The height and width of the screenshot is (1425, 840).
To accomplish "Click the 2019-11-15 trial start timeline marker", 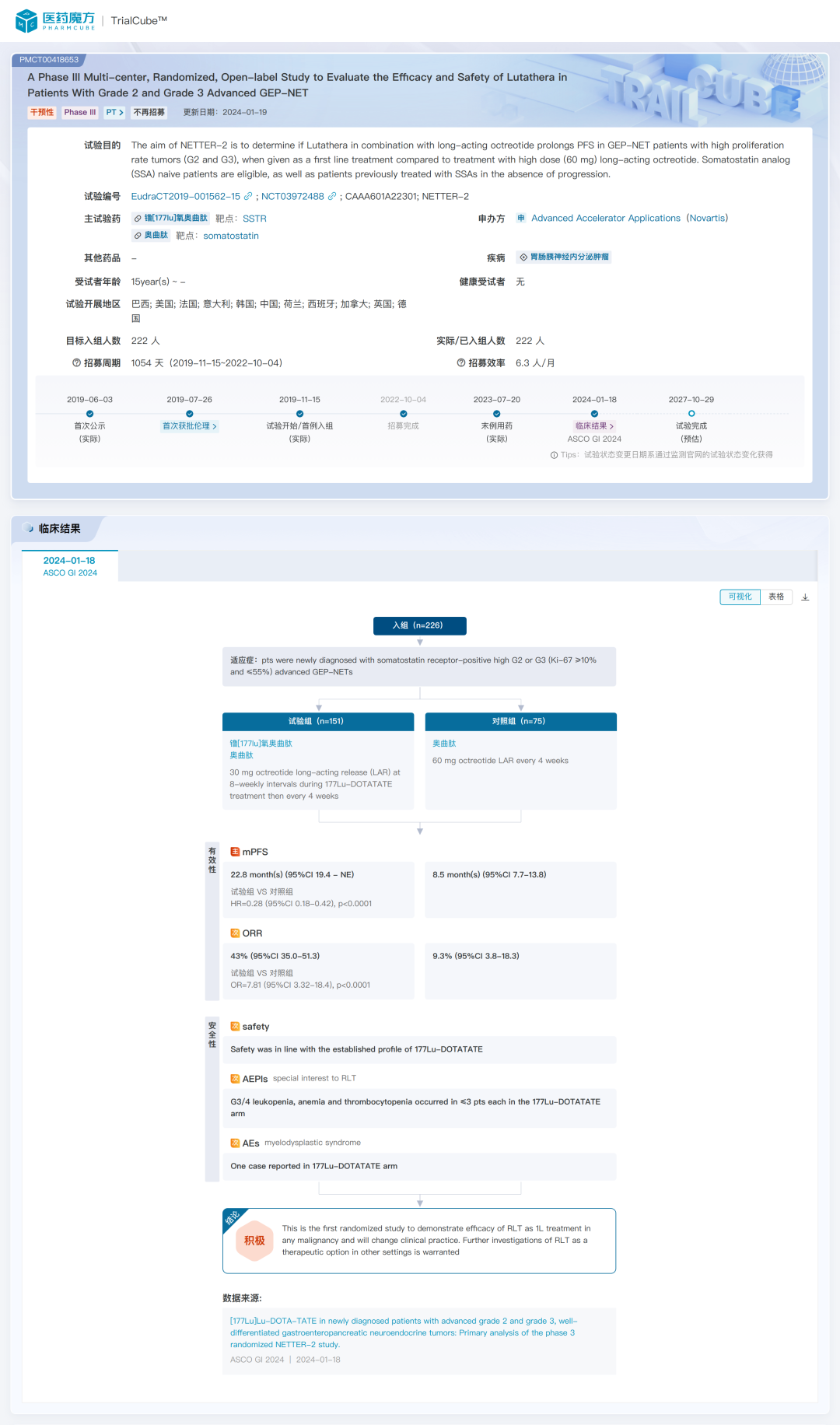I will pyautogui.click(x=299, y=414).
